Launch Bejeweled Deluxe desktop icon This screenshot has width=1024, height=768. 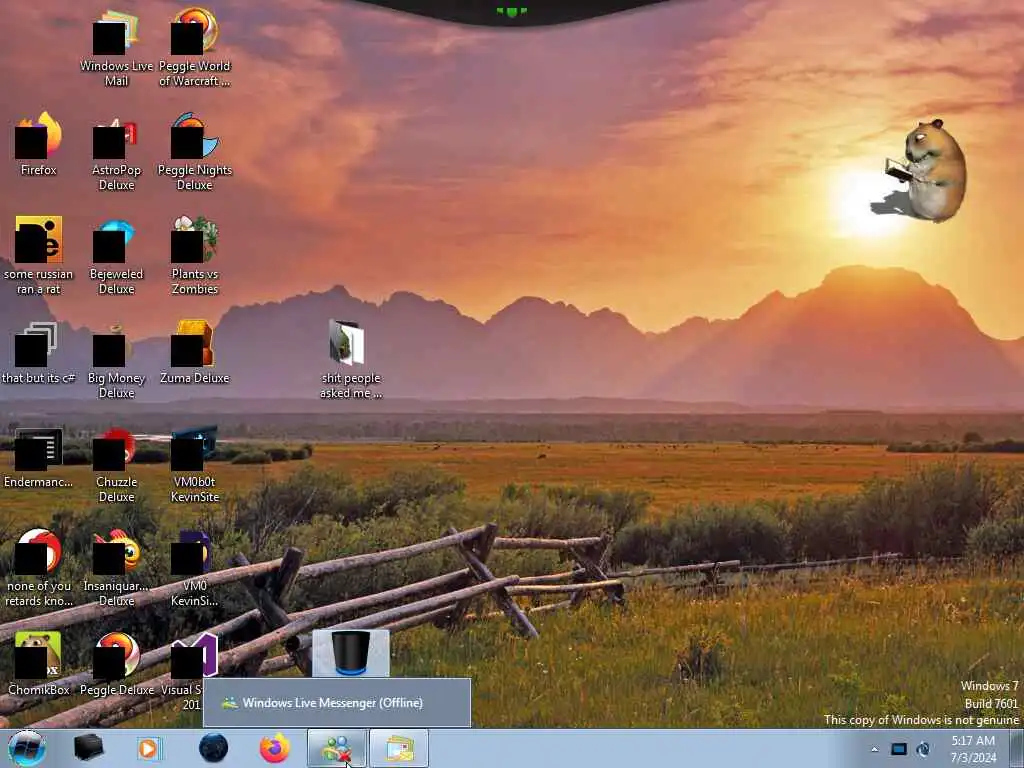[x=116, y=255]
